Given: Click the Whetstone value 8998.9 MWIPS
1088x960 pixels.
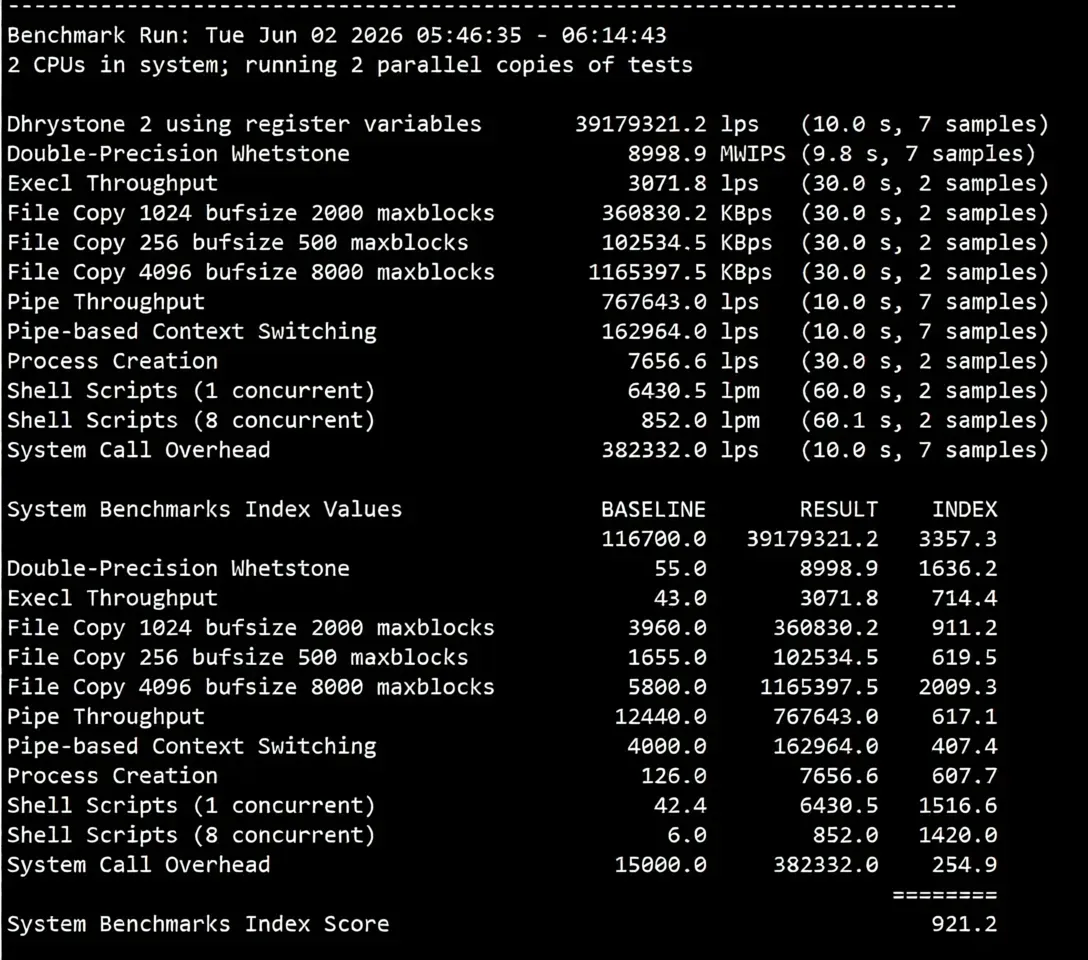Looking at the screenshot, I should (x=706, y=153).
